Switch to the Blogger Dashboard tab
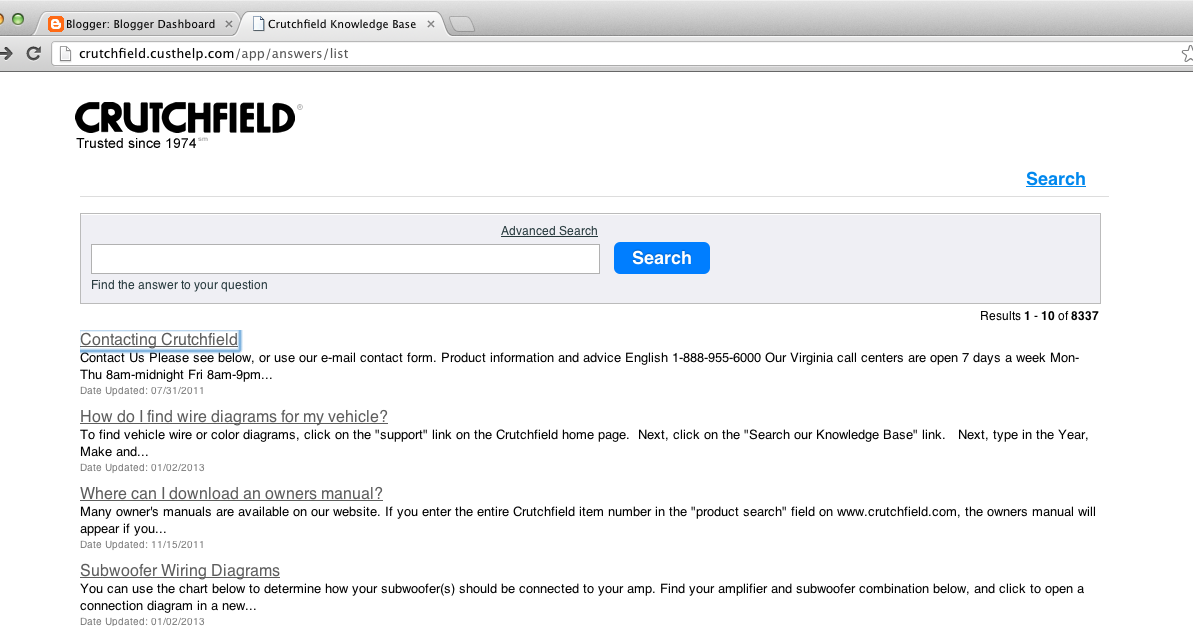The width and height of the screenshot is (1193, 626). [x=140, y=24]
